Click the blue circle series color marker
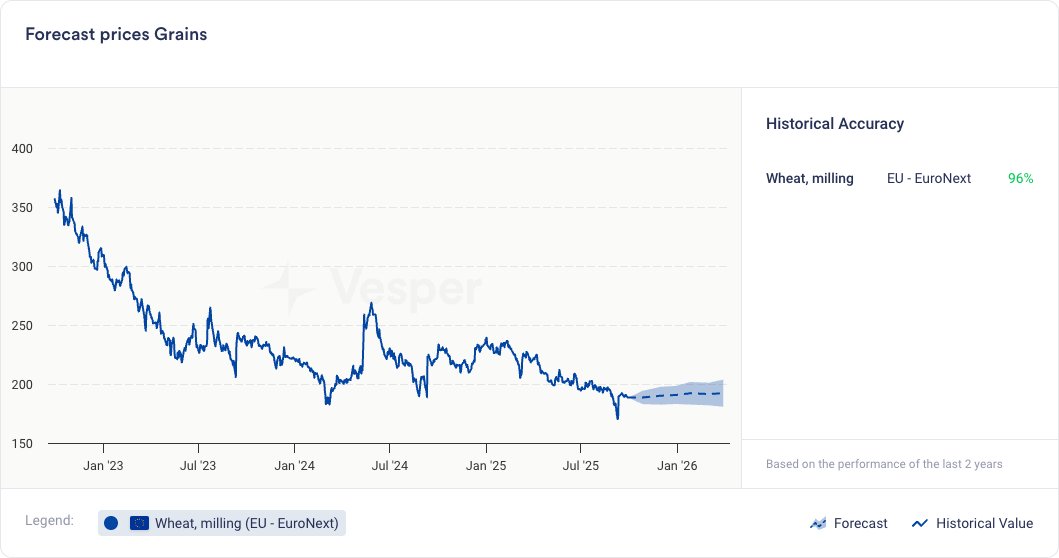Image resolution: width=1059 pixels, height=558 pixels. click(111, 523)
